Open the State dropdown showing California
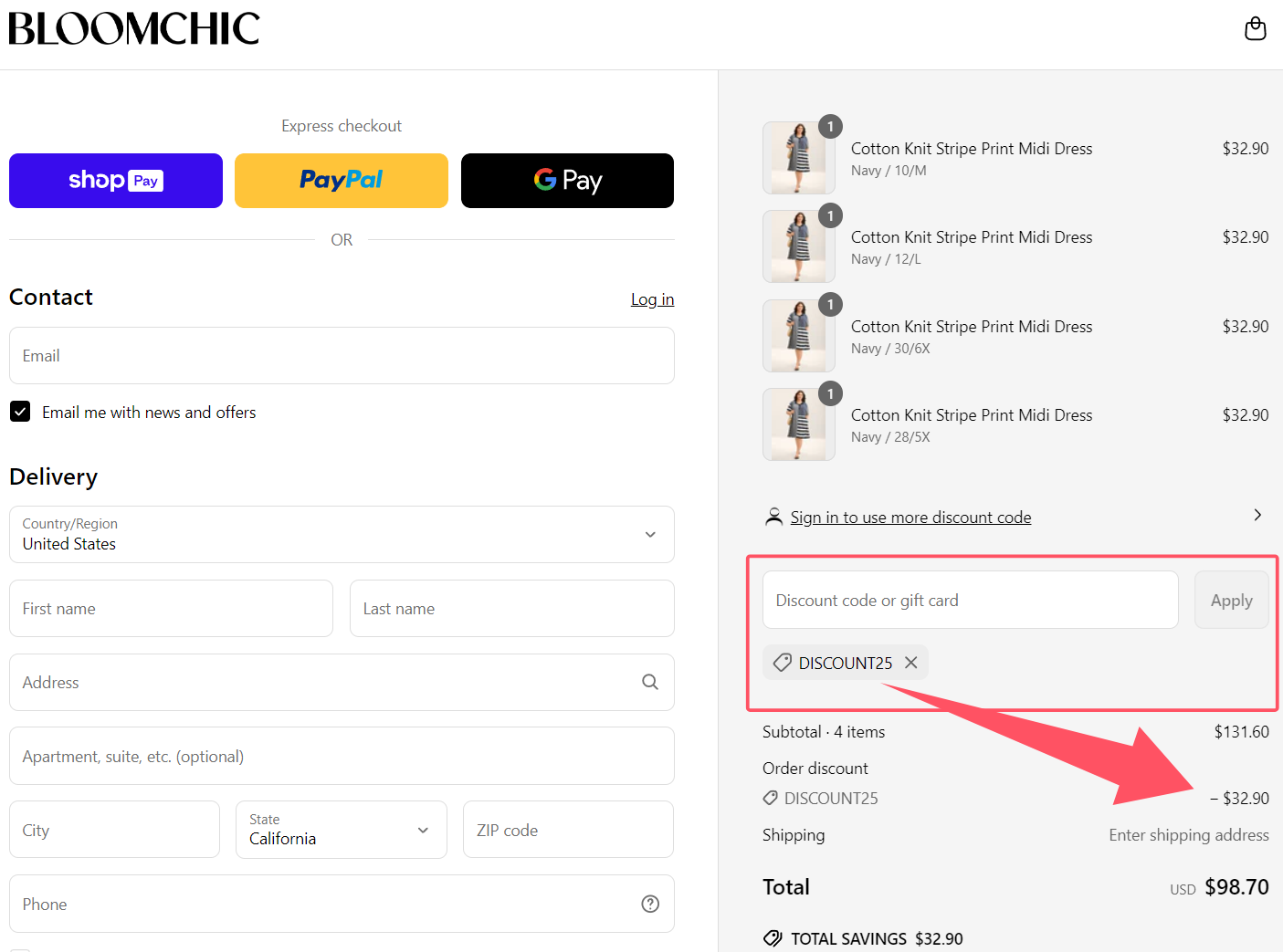Viewport: 1283px width, 952px height. (x=342, y=830)
